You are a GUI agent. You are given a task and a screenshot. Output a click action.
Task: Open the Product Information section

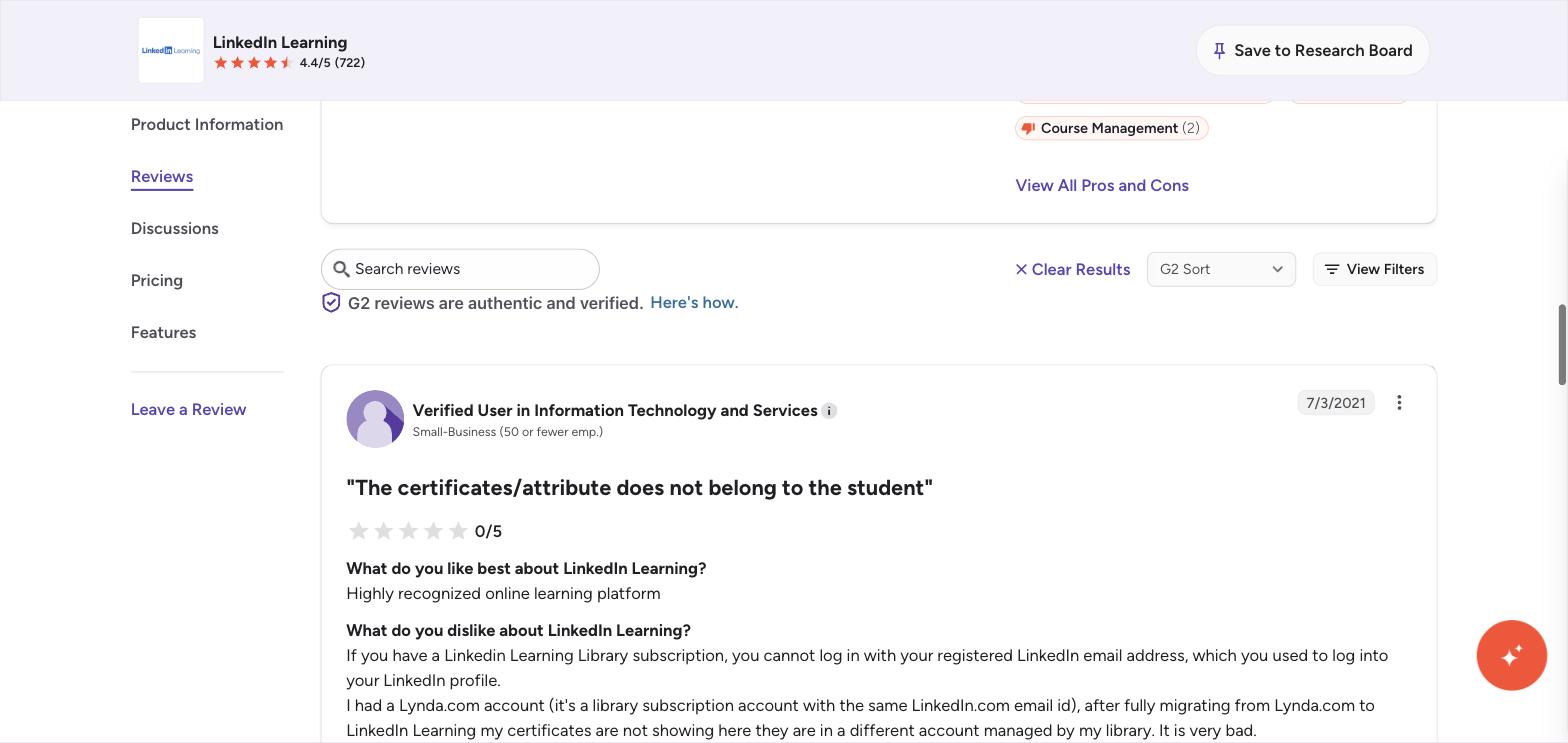pos(207,124)
